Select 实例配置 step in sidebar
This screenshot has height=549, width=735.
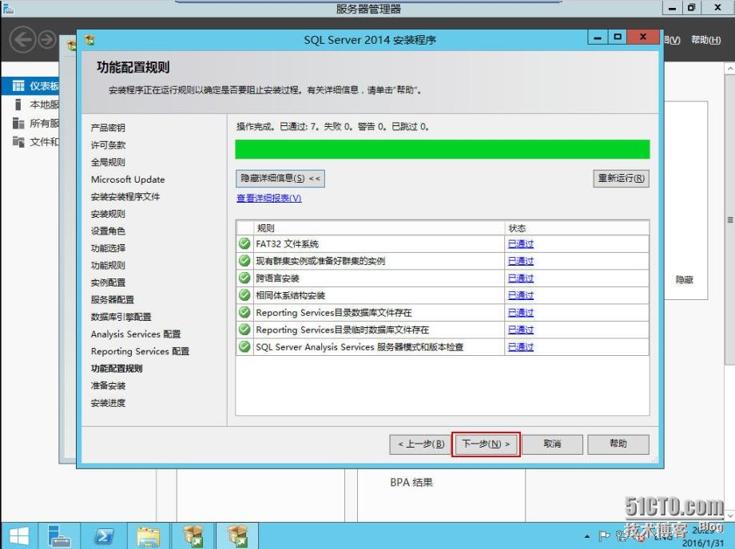108,283
